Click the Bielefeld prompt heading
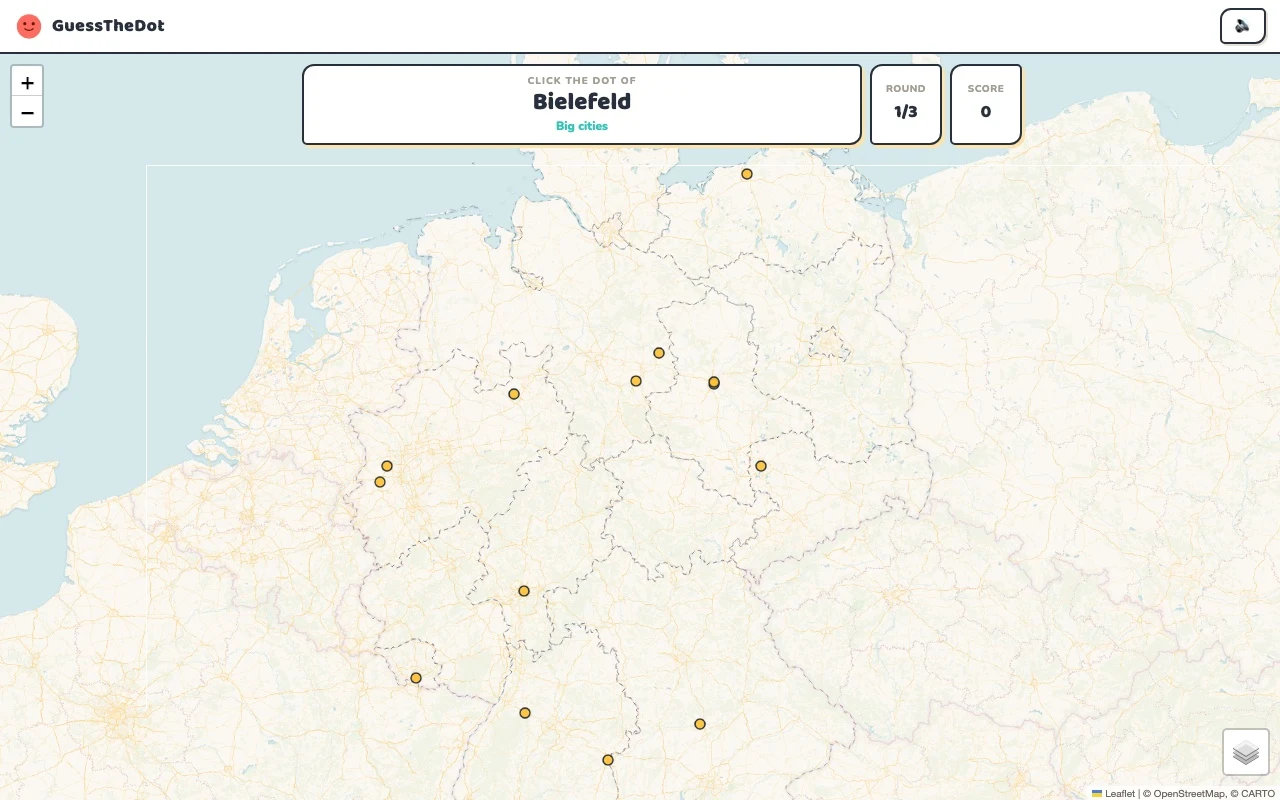Image resolution: width=1280 pixels, height=800 pixels. tap(582, 101)
